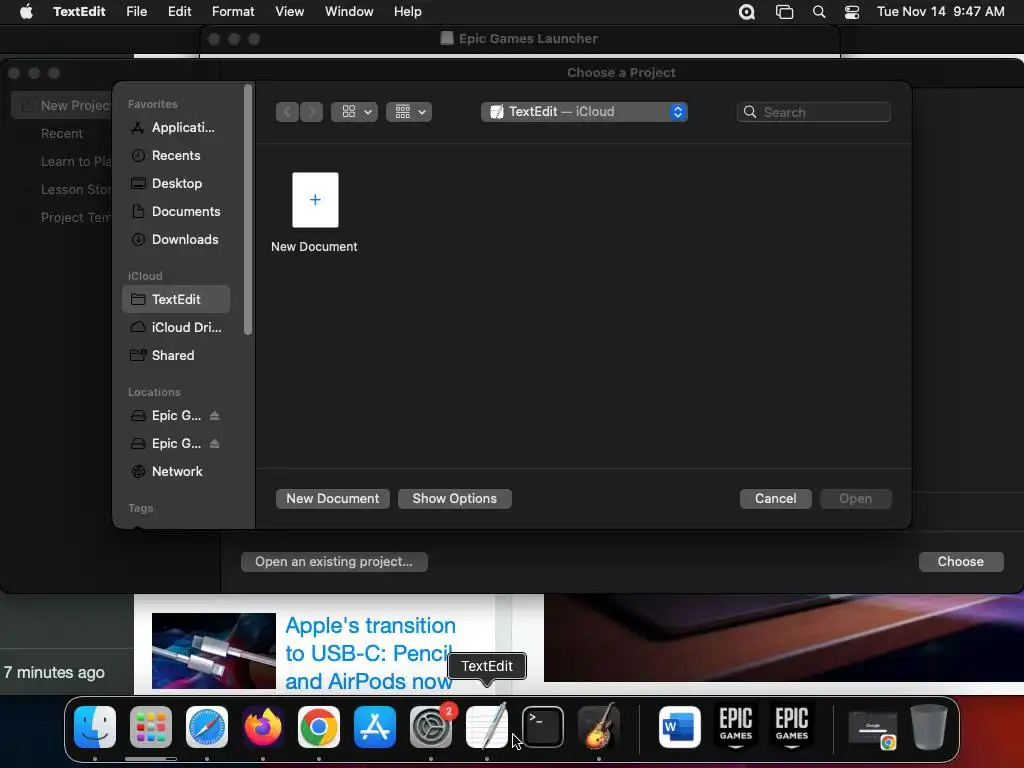Screen dimensions: 1024x768
Task: Click the New Document button
Action: pyautogui.click(x=332, y=498)
